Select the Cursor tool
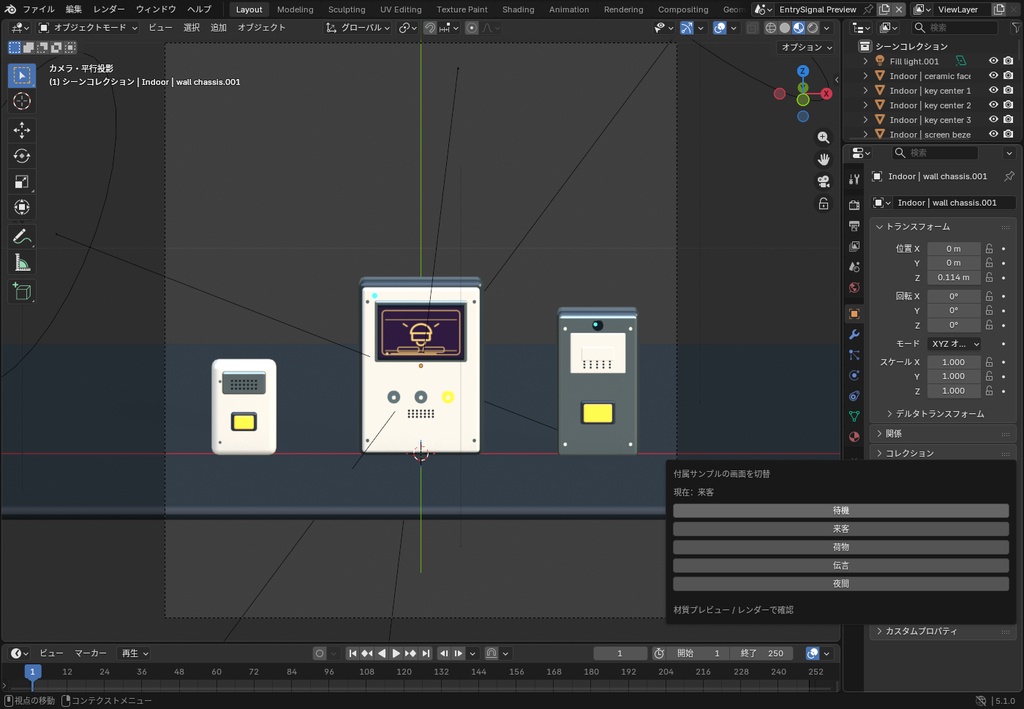This screenshot has height=709, width=1024. coord(22,101)
